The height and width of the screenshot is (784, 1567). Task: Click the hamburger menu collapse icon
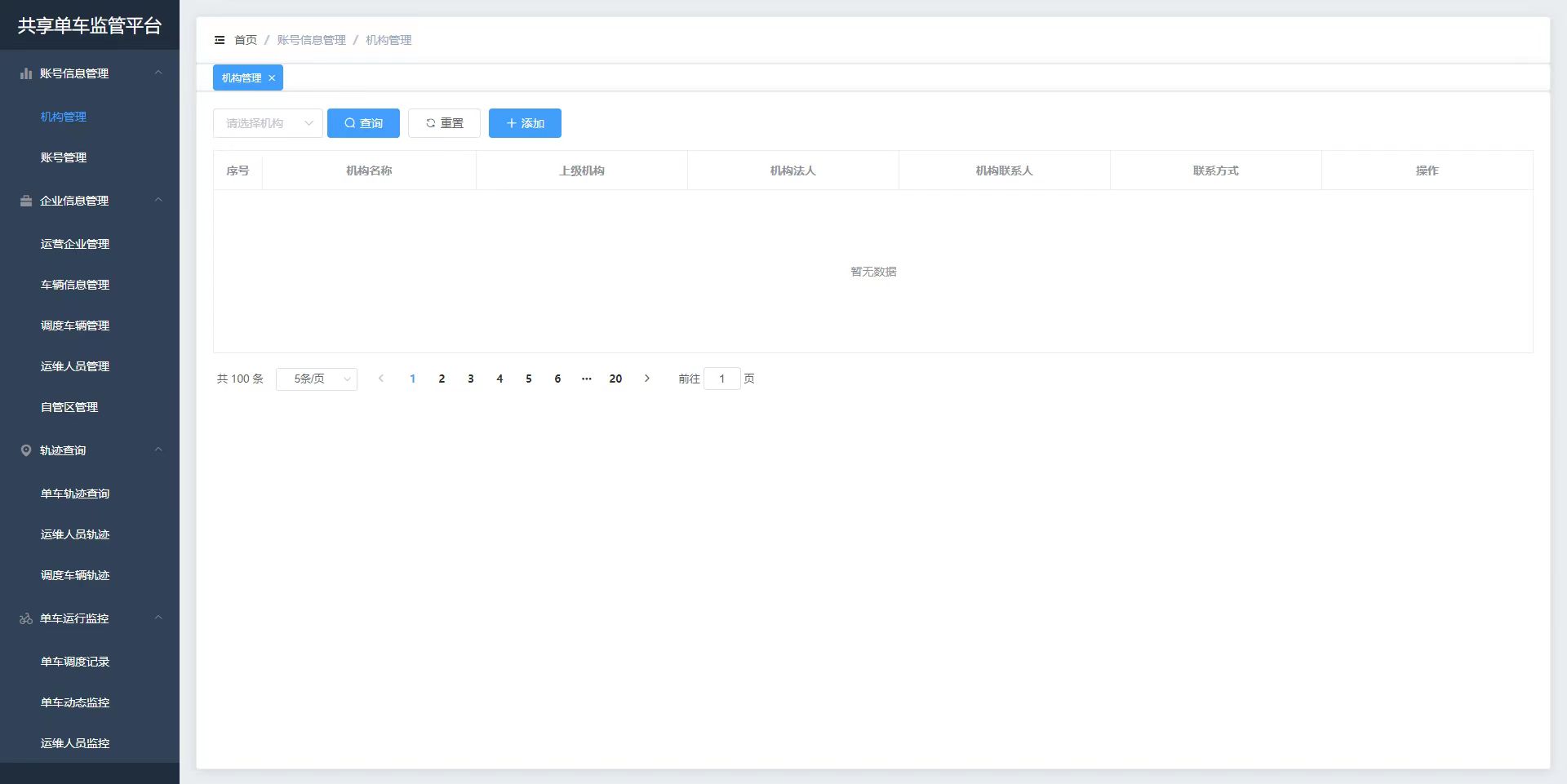click(x=220, y=40)
